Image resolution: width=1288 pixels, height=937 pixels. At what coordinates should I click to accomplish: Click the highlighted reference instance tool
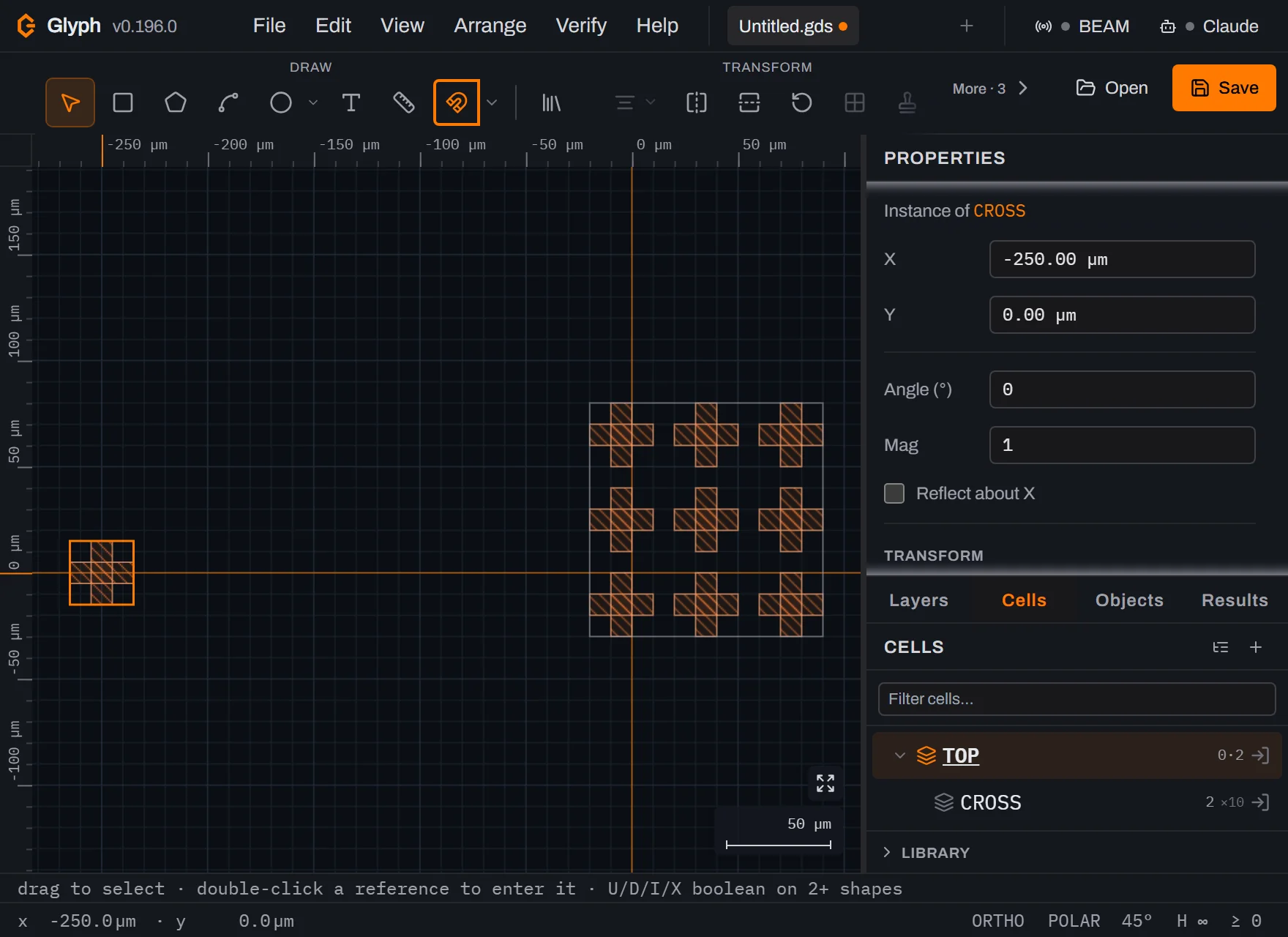[457, 102]
